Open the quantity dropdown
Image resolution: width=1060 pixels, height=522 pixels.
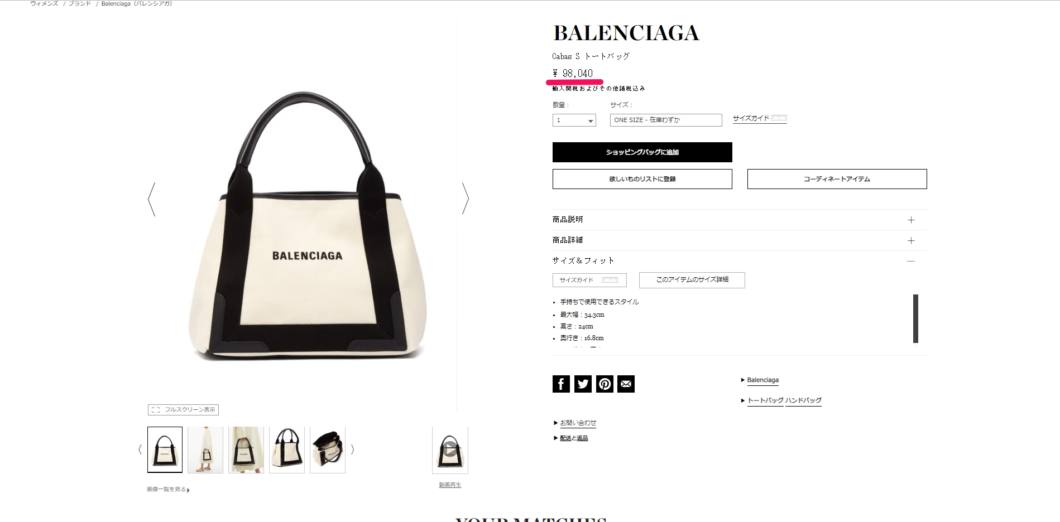(574, 120)
